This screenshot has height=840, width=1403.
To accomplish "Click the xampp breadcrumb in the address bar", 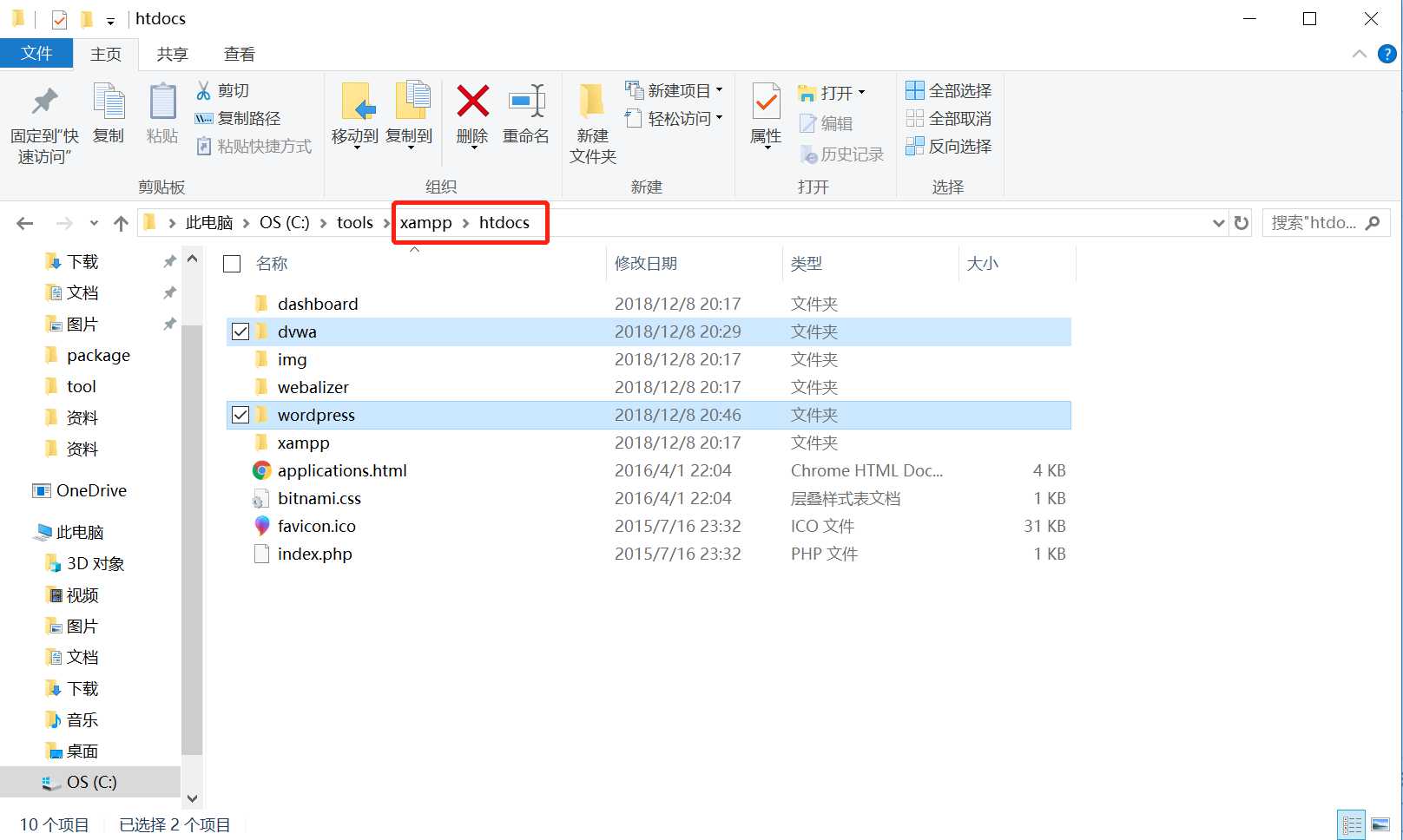I will [425, 223].
